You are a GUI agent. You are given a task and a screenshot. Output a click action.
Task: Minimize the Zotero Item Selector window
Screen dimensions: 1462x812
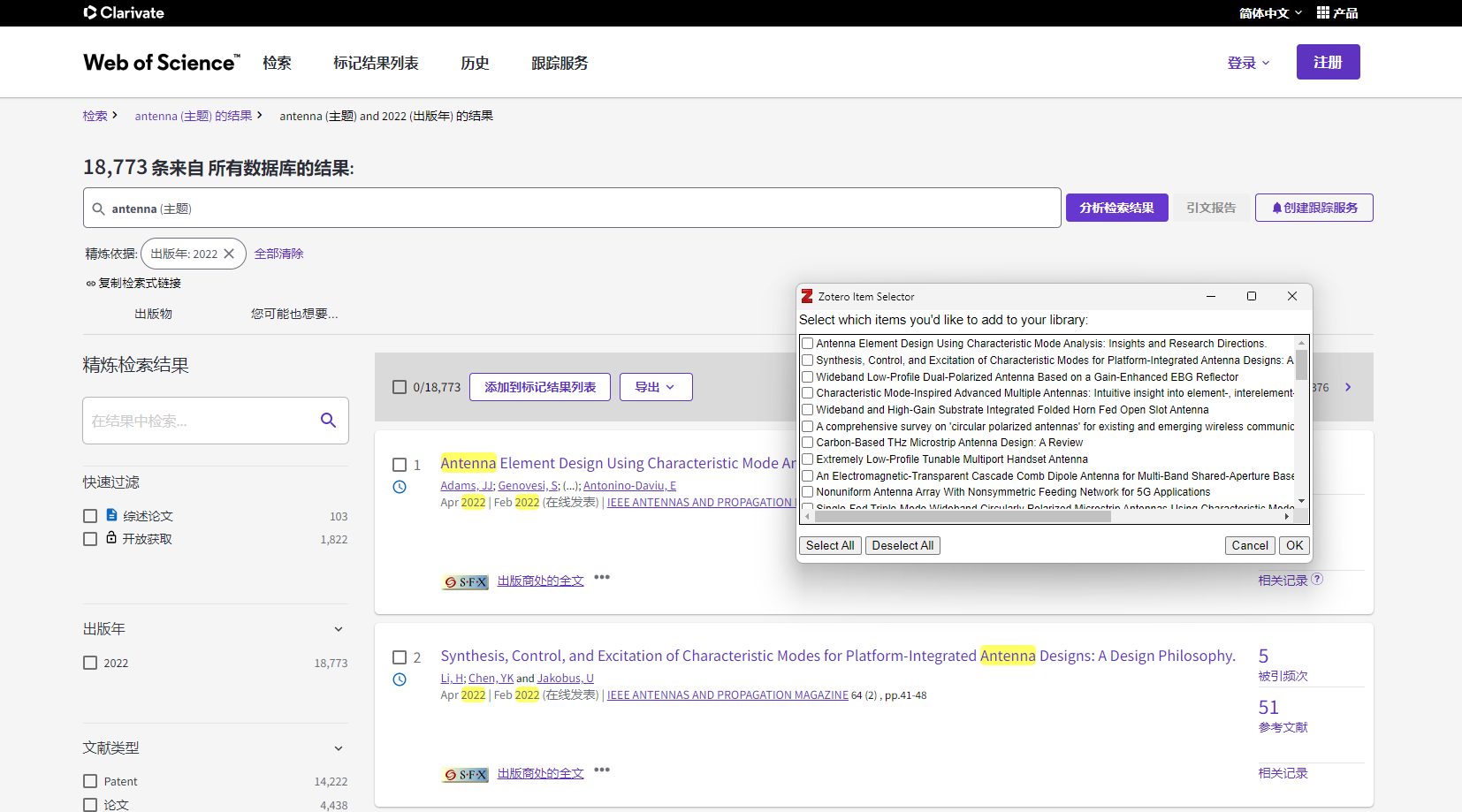pyautogui.click(x=1211, y=296)
